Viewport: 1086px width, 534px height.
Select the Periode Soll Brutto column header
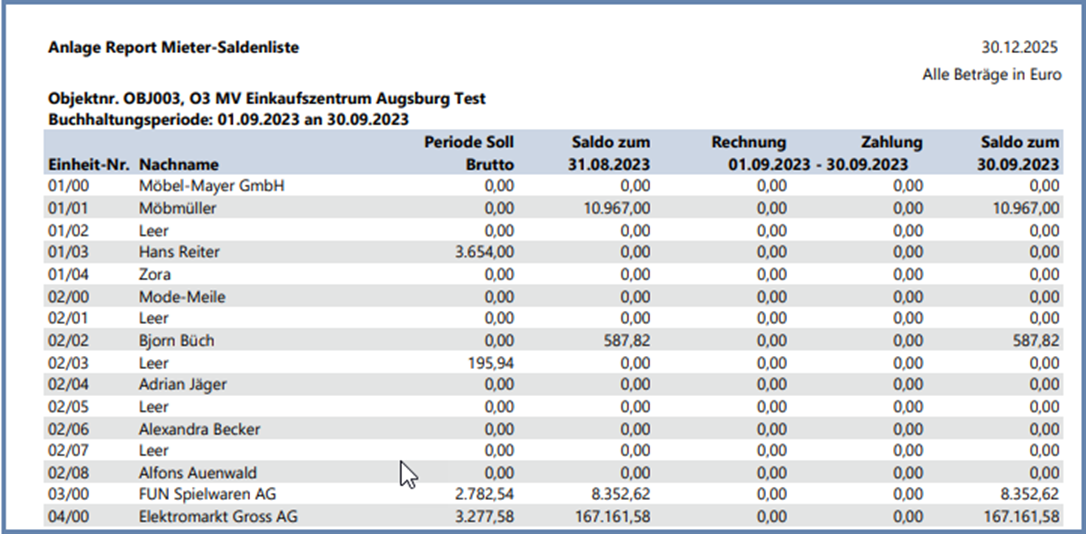469,153
